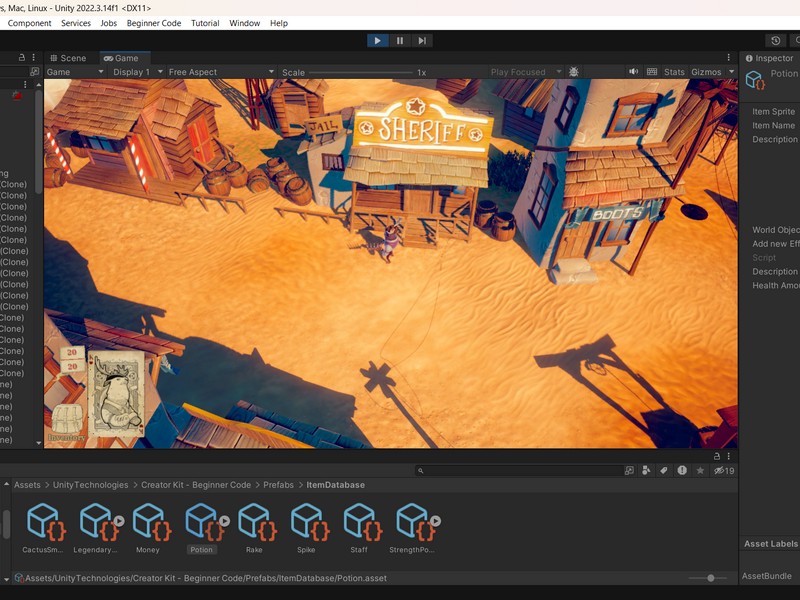This screenshot has height=600, width=800.
Task: Open the Beginner Code menu
Action: pyautogui.click(x=154, y=23)
